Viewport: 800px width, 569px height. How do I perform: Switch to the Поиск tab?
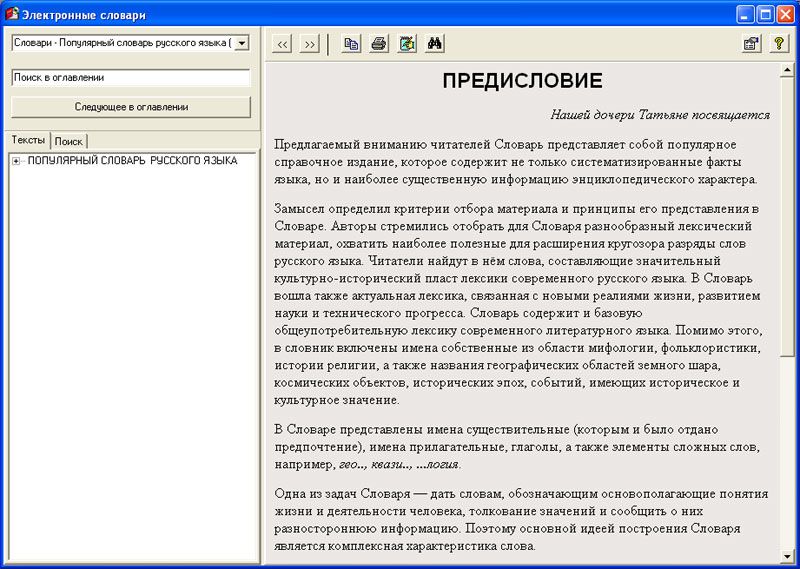pos(69,141)
